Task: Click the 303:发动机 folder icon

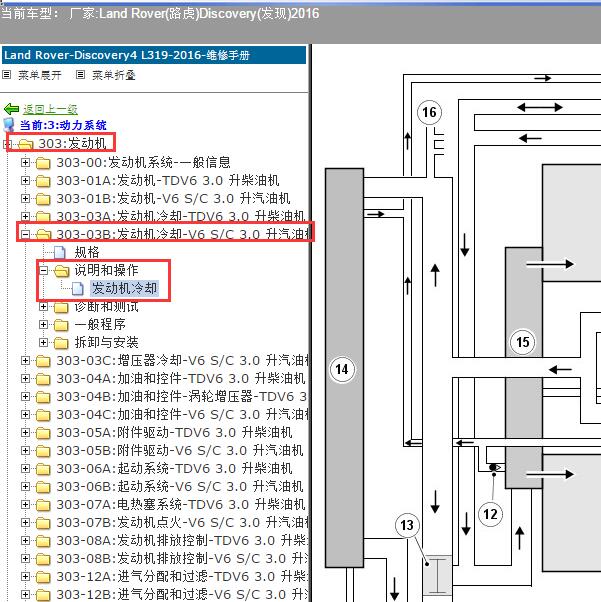Action: click(x=26, y=144)
